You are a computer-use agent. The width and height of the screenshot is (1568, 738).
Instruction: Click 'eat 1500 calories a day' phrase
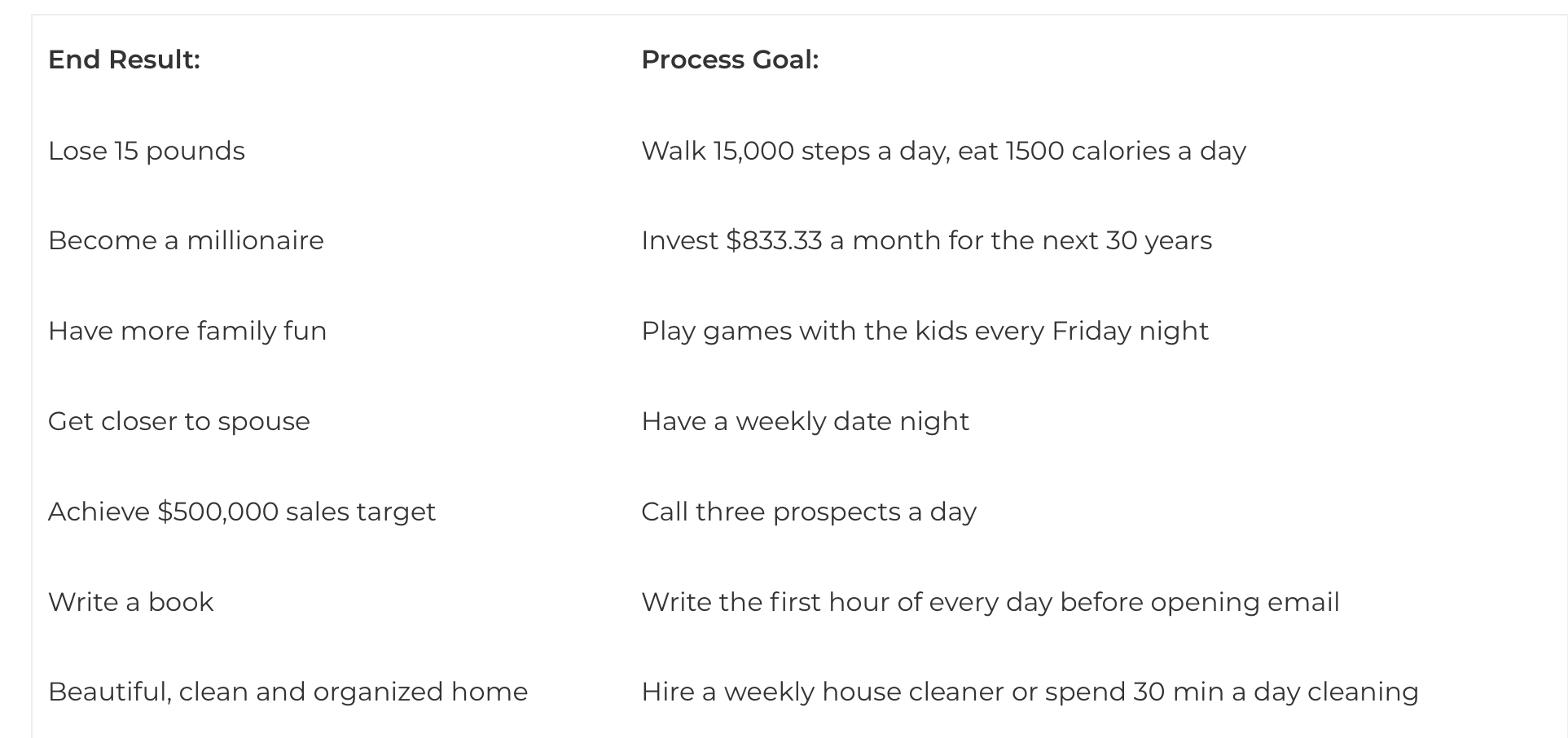pos(1102,151)
